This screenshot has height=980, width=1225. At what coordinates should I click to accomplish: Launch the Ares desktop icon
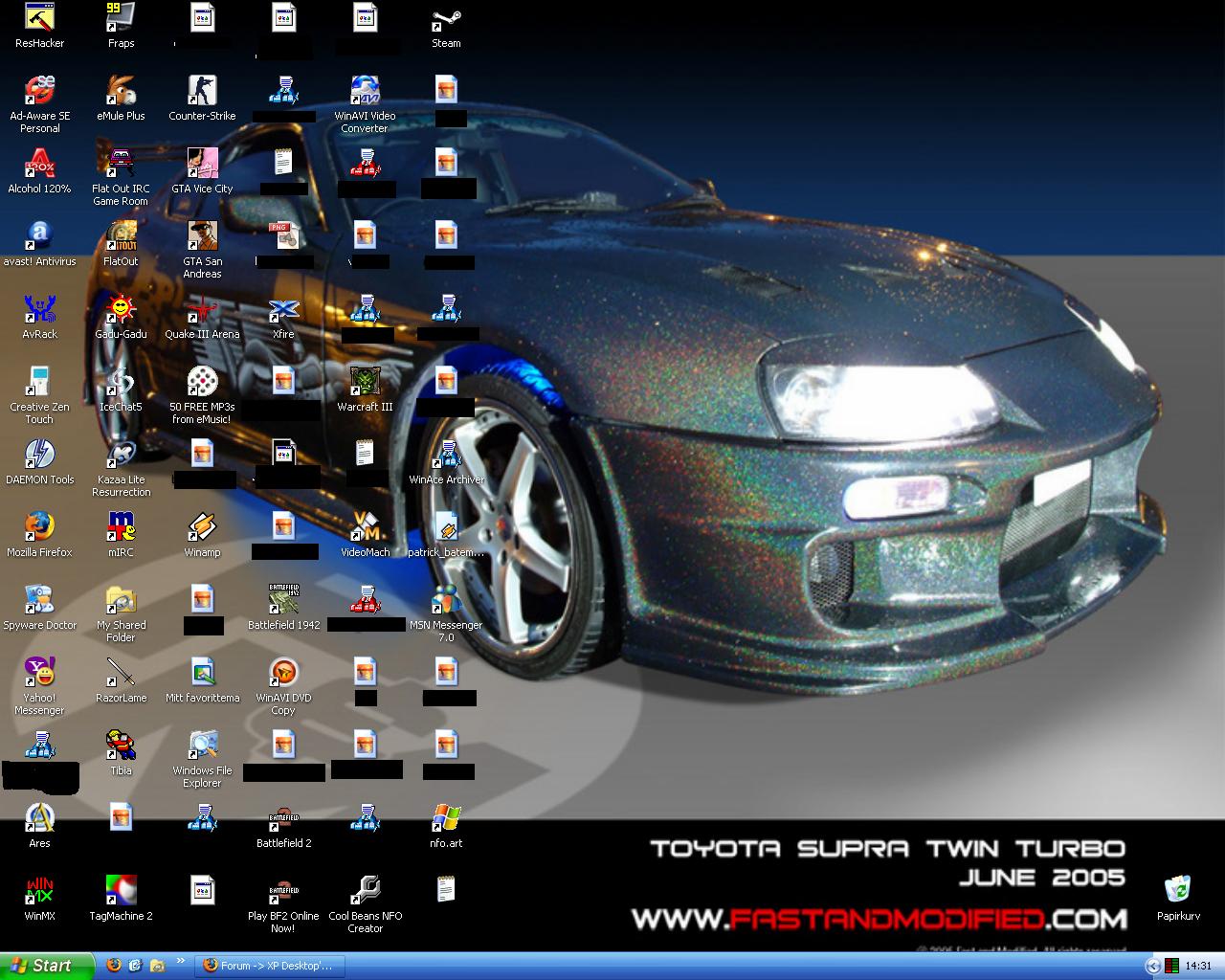click(39, 826)
